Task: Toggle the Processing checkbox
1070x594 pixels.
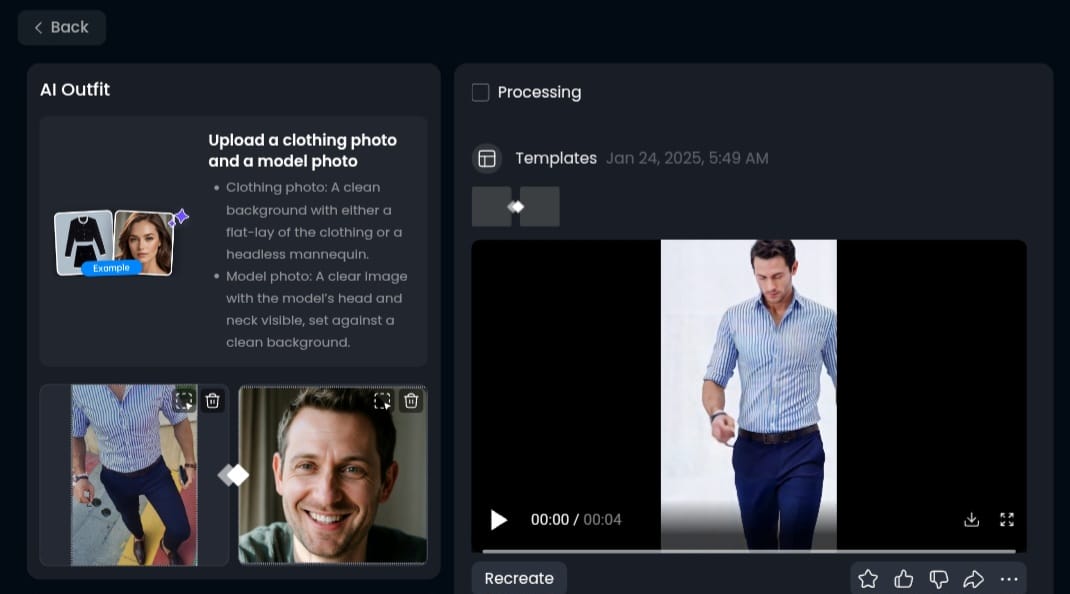Action: coord(480,92)
